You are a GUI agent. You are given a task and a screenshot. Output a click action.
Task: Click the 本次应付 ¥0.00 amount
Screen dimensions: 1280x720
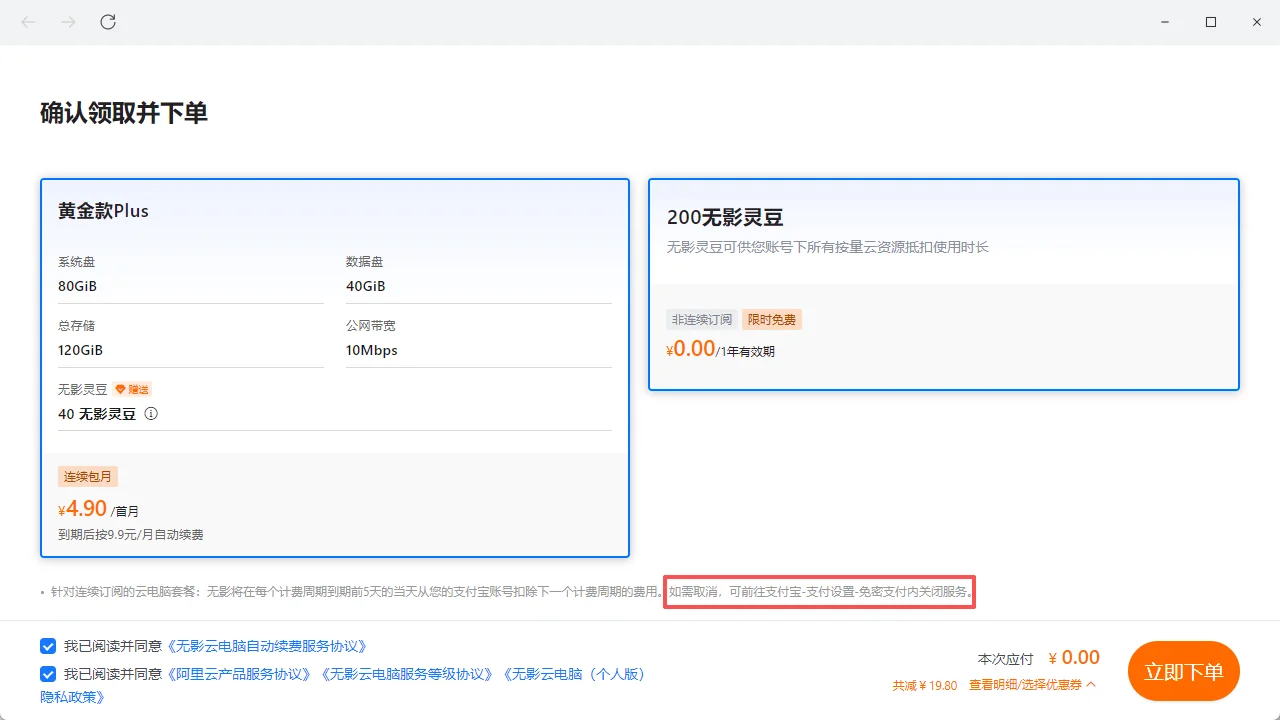point(1039,658)
